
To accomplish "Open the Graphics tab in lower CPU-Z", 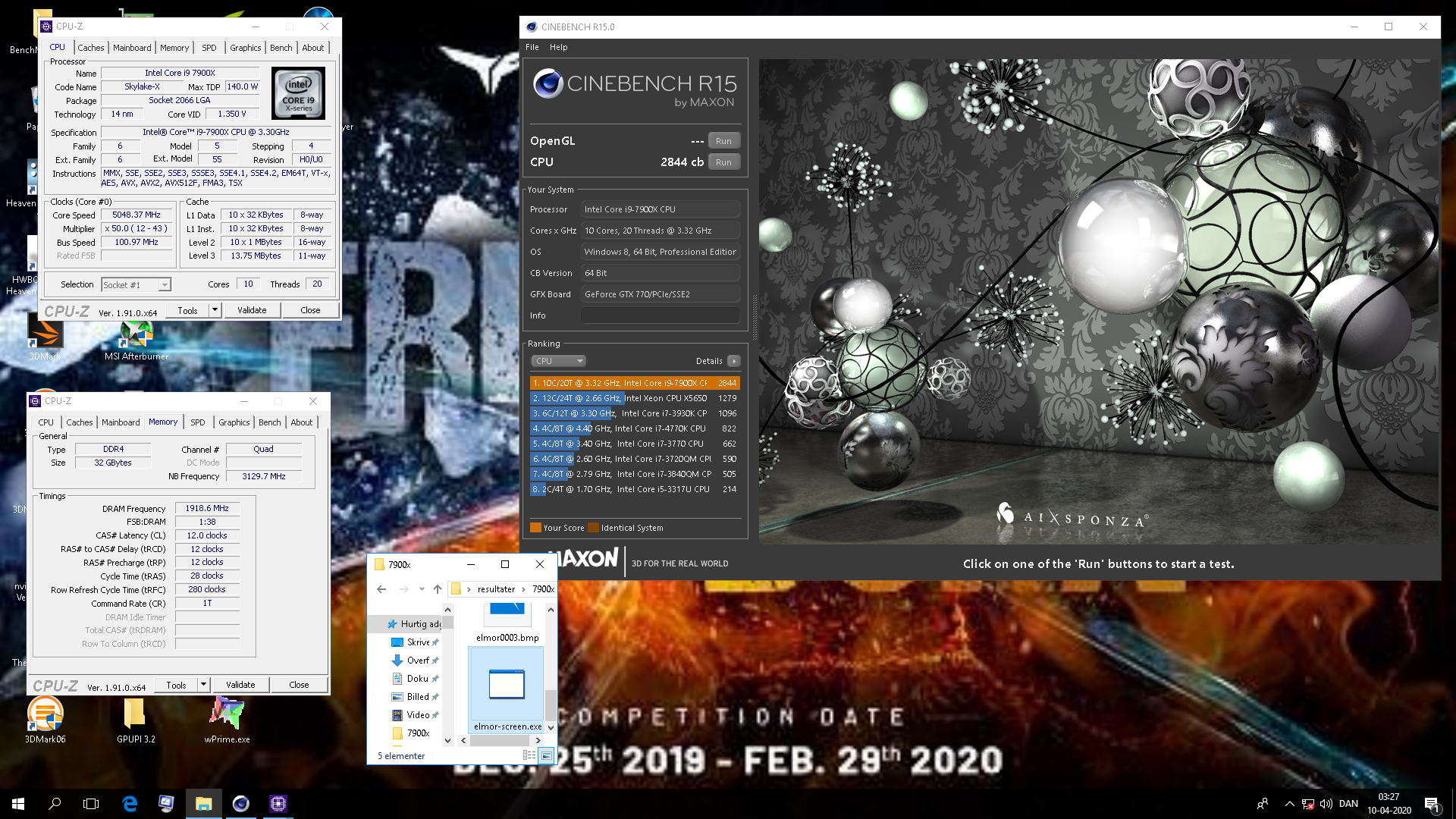I will [234, 422].
